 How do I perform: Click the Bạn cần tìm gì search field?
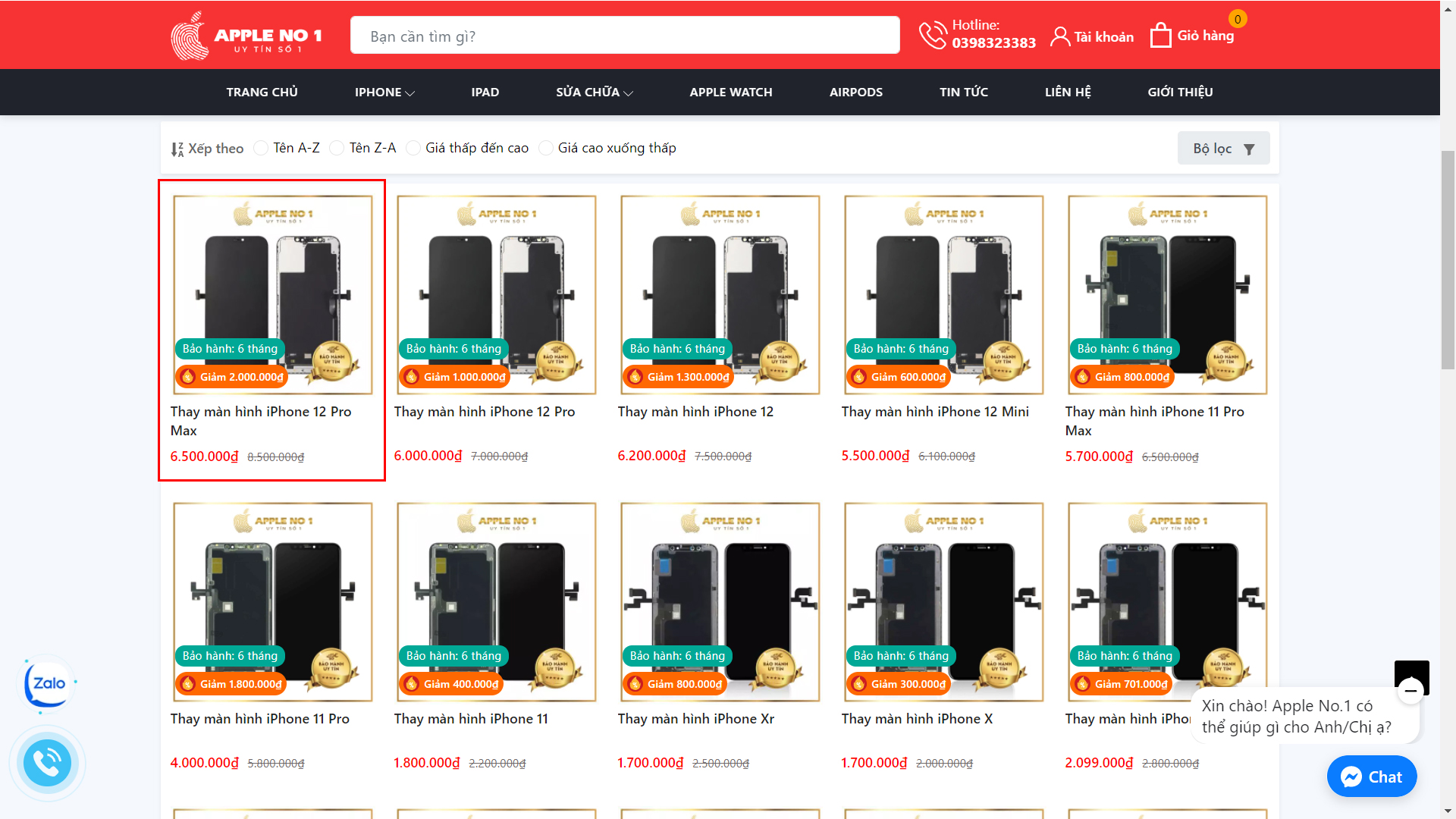coord(624,36)
